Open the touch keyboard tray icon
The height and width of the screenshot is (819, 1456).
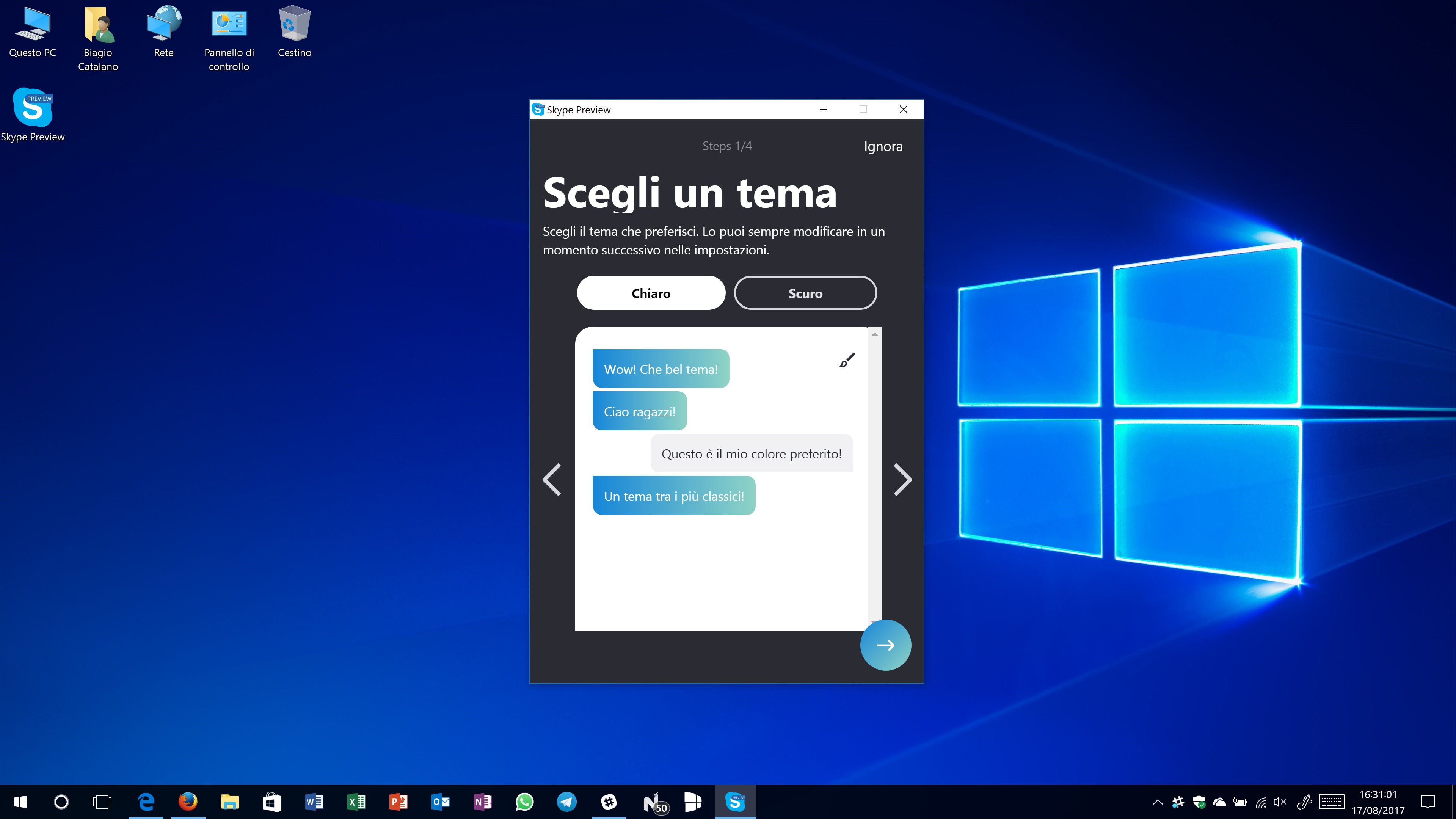point(1332,802)
